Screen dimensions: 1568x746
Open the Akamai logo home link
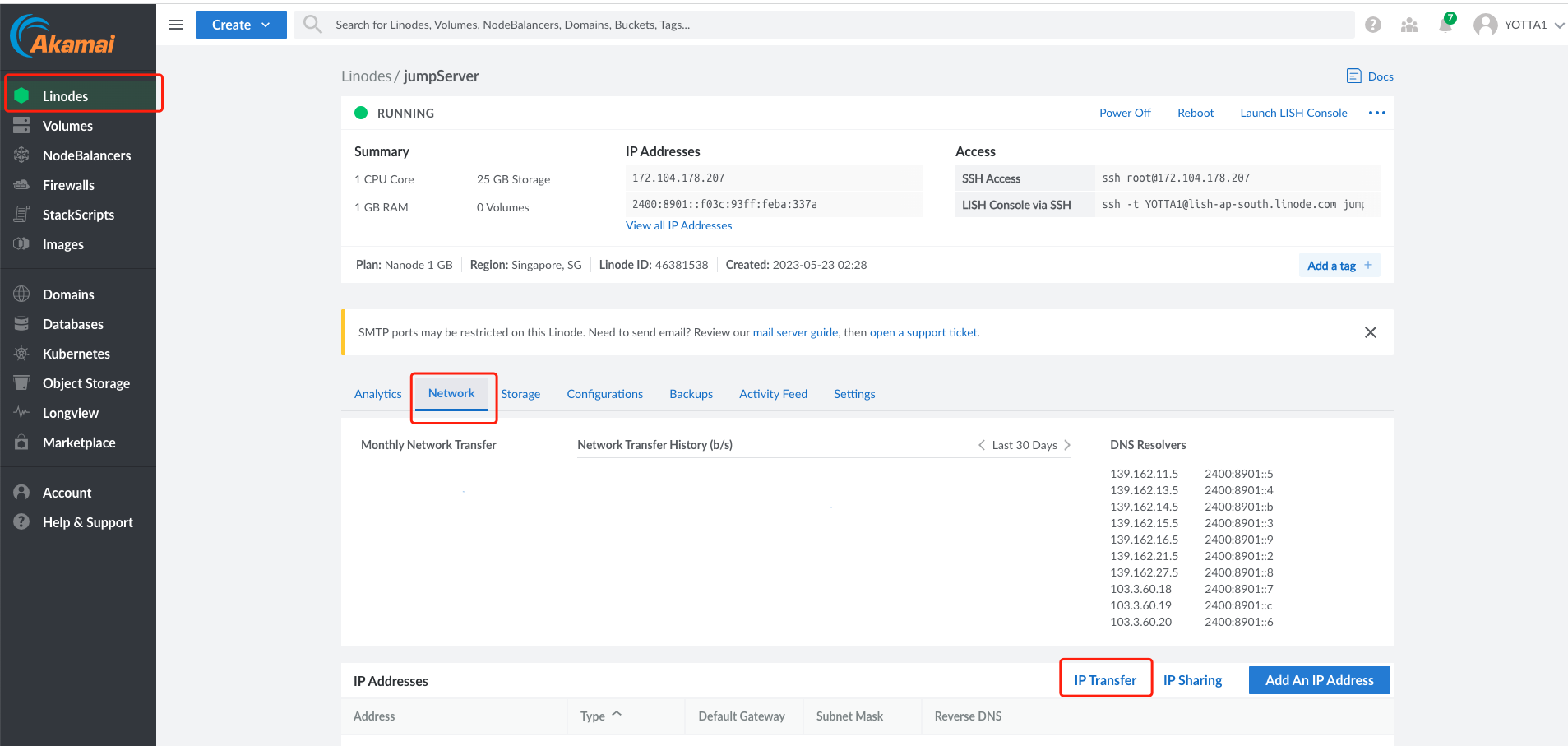click(62, 36)
